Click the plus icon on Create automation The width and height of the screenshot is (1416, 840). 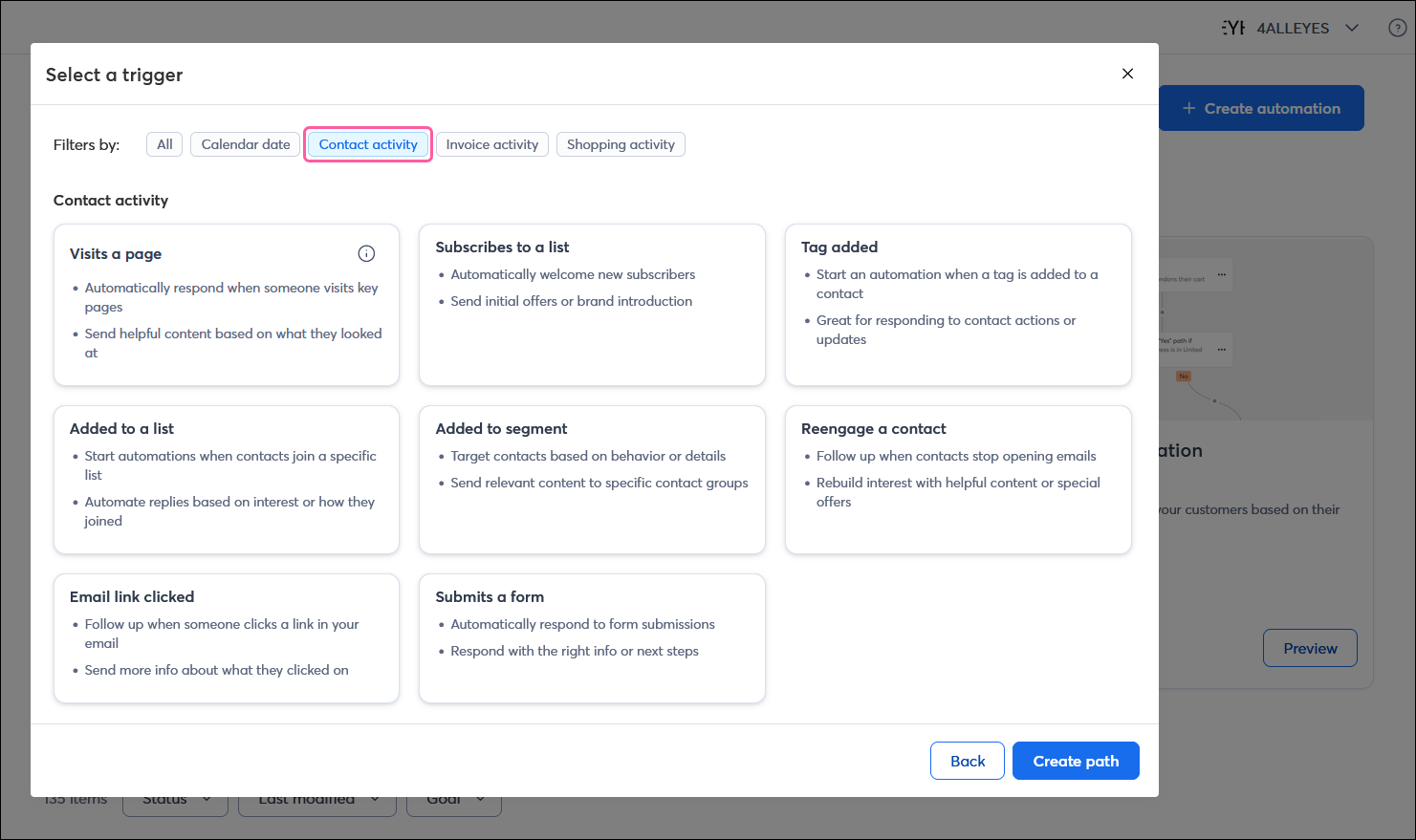click(x=1188, y=108)
